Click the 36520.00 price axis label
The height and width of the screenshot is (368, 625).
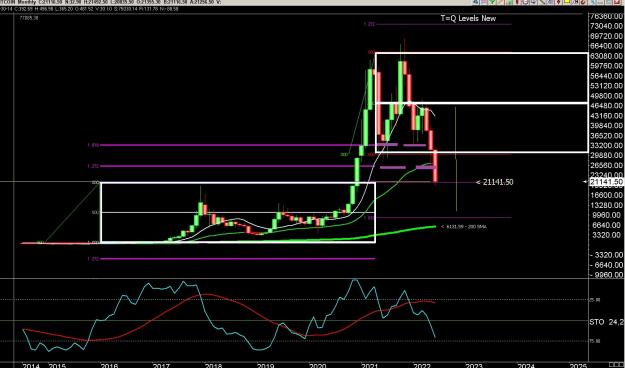coord(606,136)
